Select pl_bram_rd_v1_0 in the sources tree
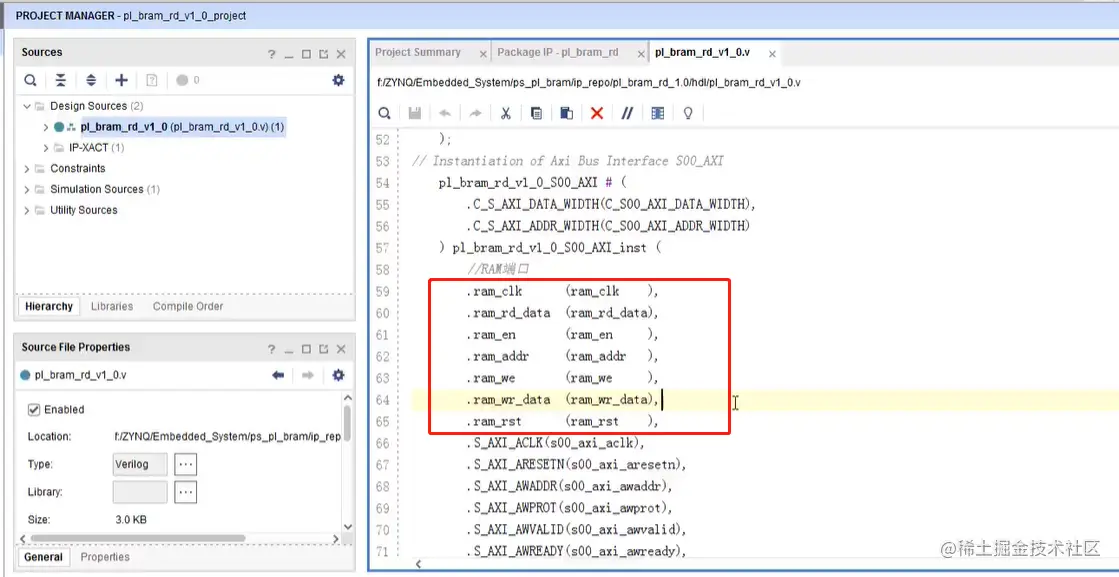The height and width of the screenshot is (577, 1119). [x=183, y=127]
